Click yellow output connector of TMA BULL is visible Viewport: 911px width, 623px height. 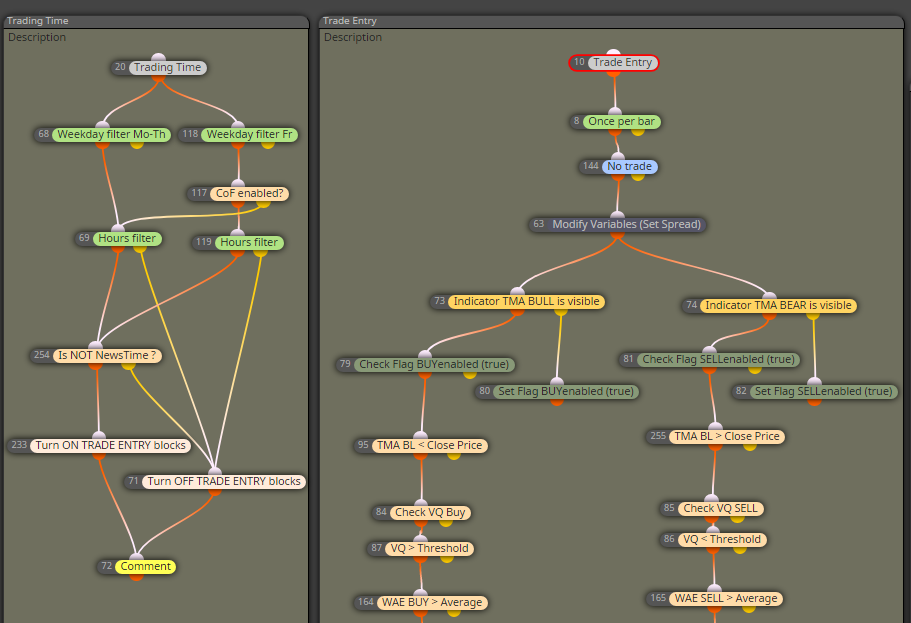pyautogui.click(x=561, y=312)
